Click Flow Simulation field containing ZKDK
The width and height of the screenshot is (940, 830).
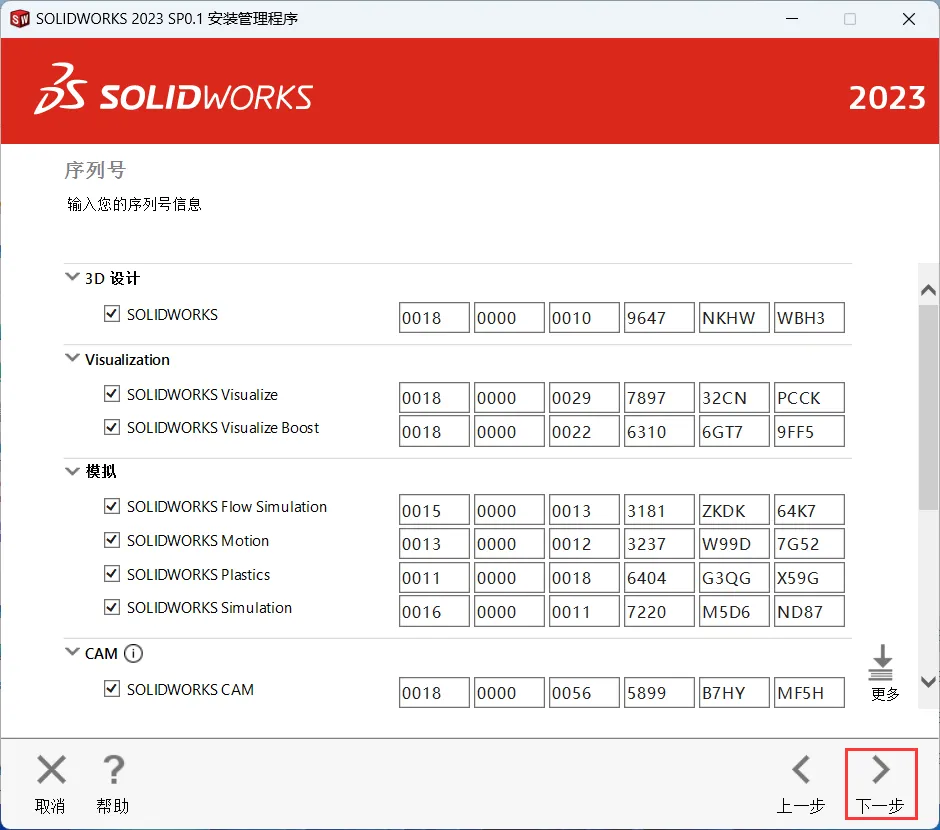point(734,510)
